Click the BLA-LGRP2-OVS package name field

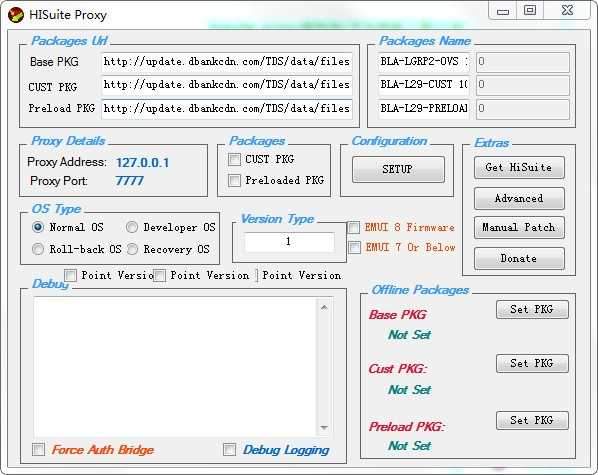(423, 61)
